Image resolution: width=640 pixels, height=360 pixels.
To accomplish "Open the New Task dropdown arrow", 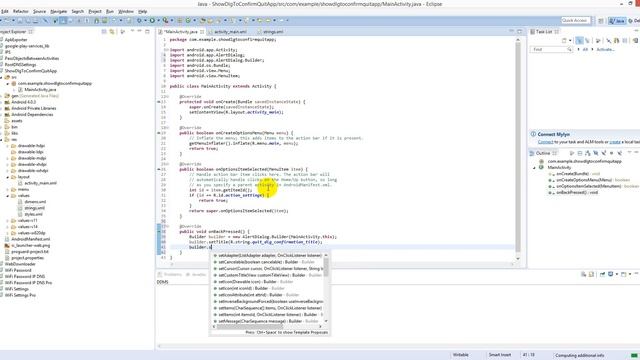I will (570, 40).
